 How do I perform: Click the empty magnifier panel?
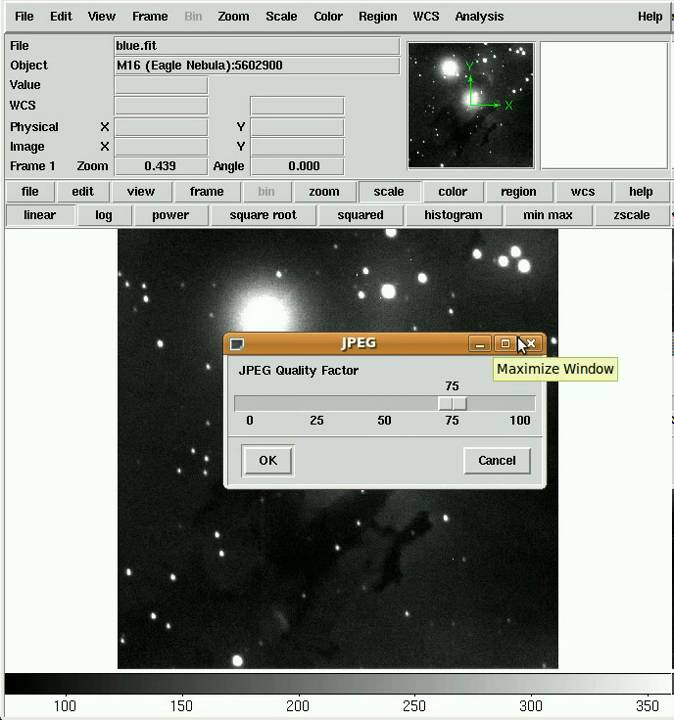point(604,105)
